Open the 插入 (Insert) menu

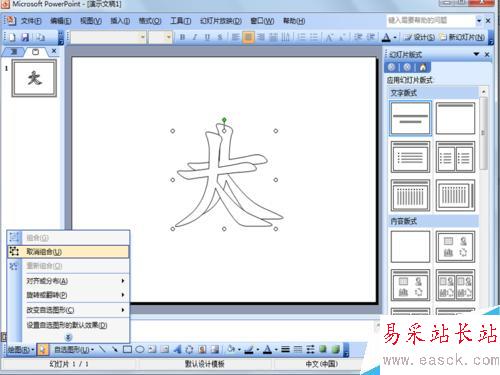(x=120, y=21)
